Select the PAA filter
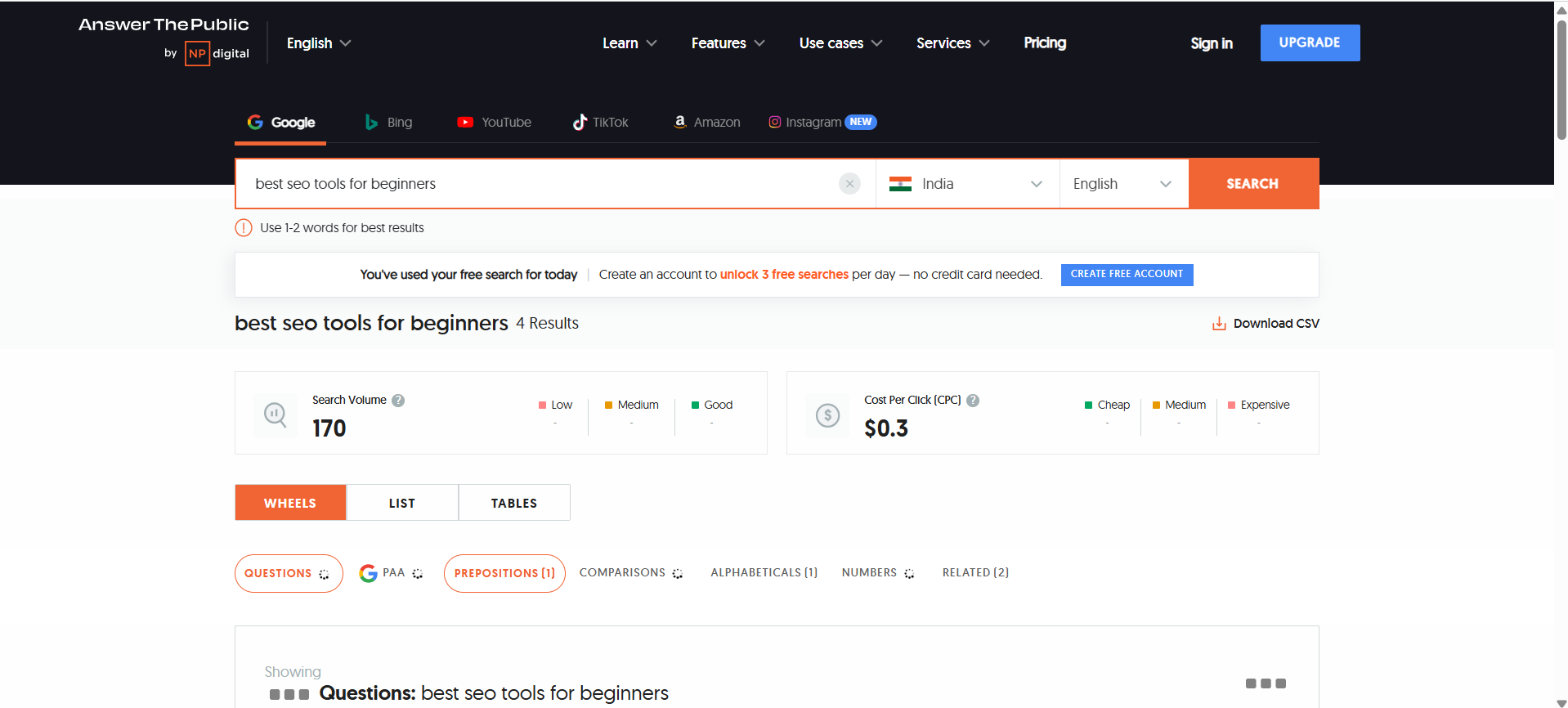Screen dimensions: 1568x708 pyautogui.click(x=392, y=573)
